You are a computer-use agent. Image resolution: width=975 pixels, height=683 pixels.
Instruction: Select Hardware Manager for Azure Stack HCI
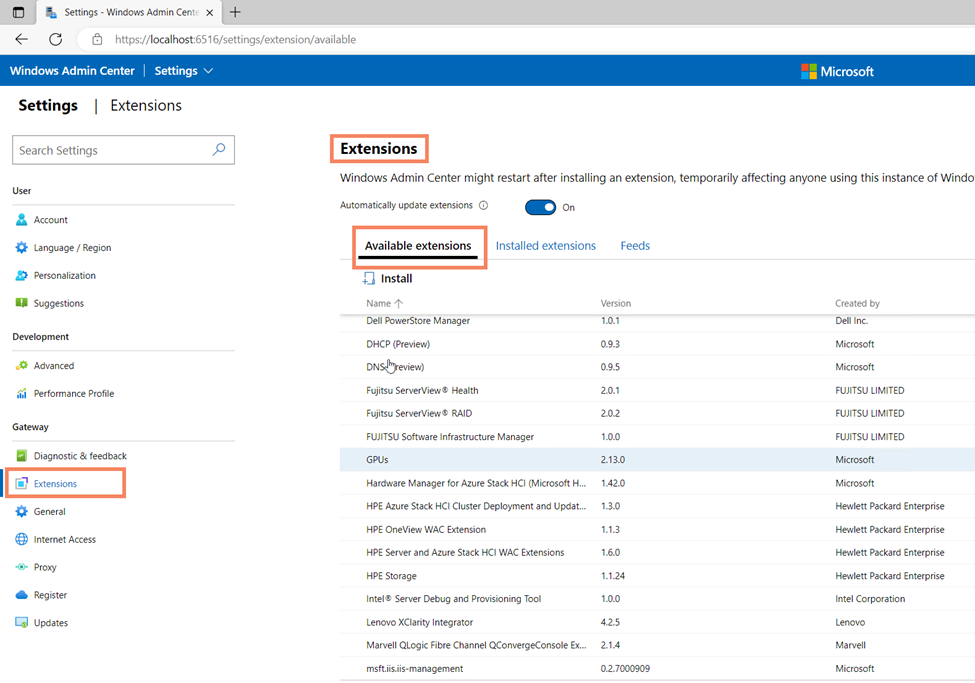click(x=657, y=483)
